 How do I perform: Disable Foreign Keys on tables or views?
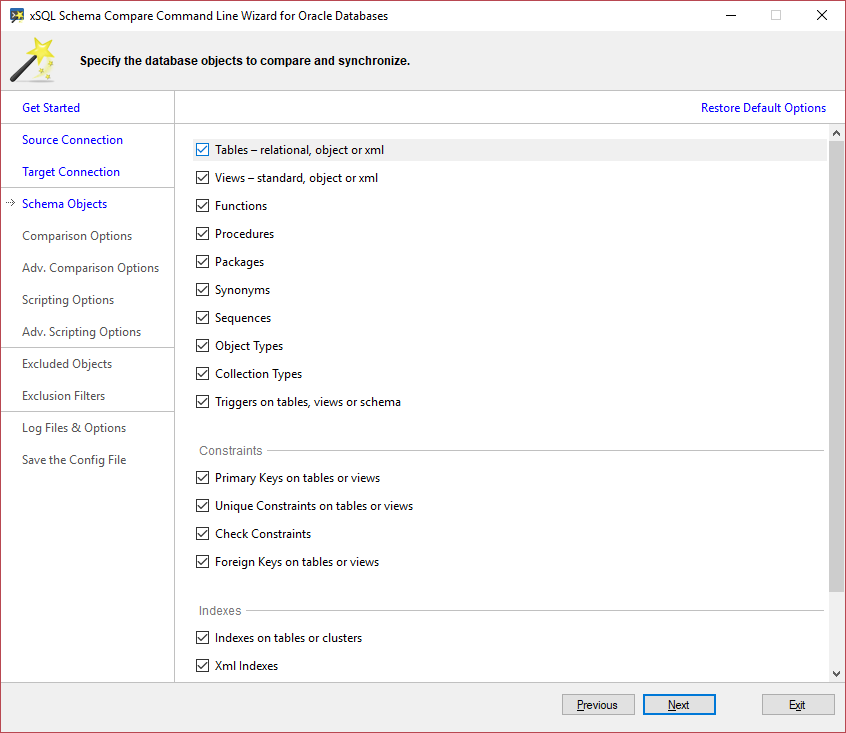pos(202,561)
